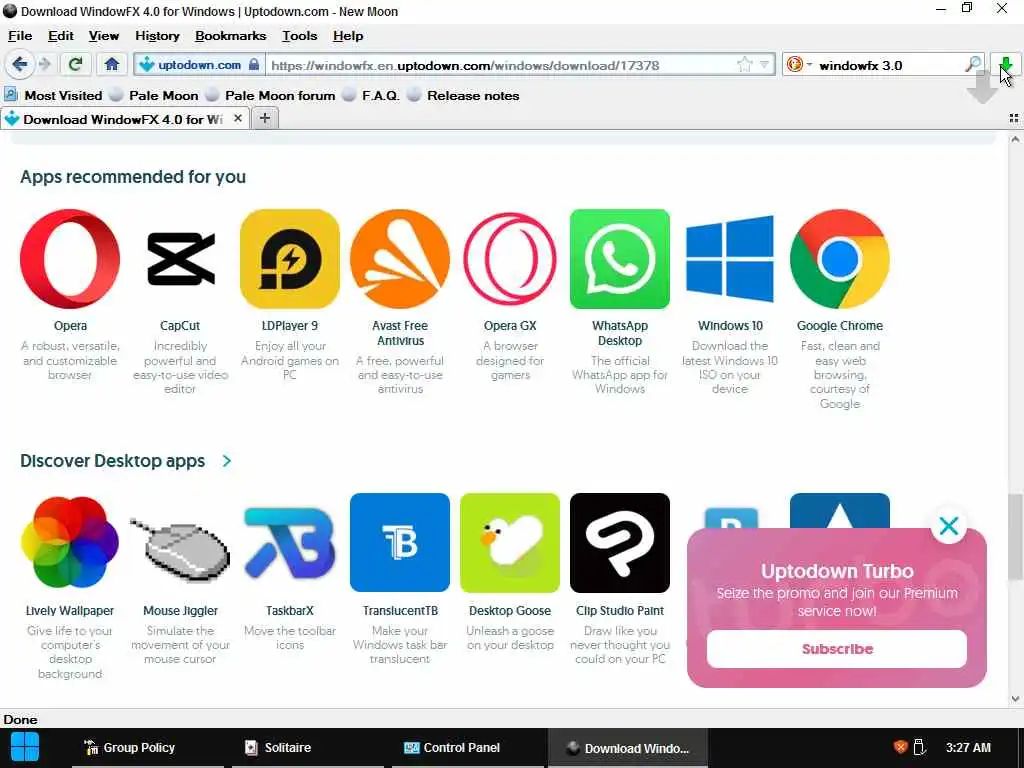Open the search engine selector dropdown
The width and height of the screenshot is (1024, 768).
799,65
